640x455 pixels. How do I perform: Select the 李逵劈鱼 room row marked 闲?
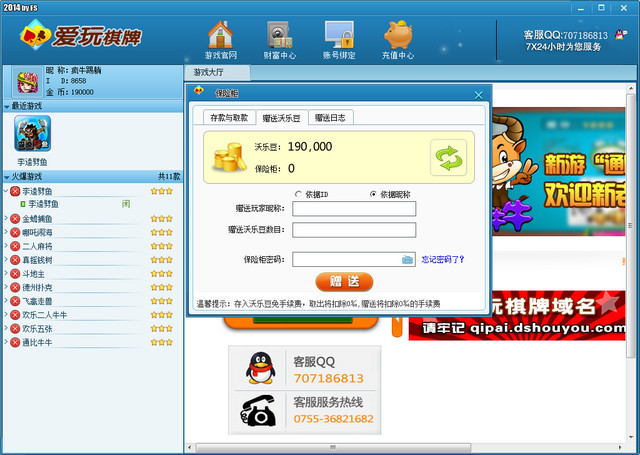[92, 204]
